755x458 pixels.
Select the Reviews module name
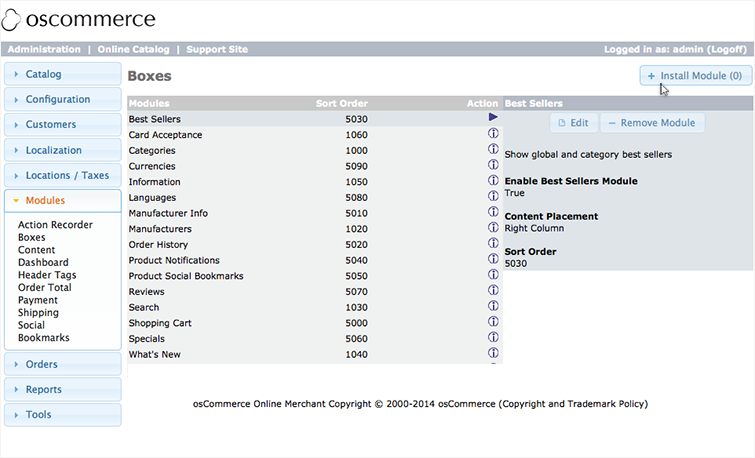(x=146, y=292)
